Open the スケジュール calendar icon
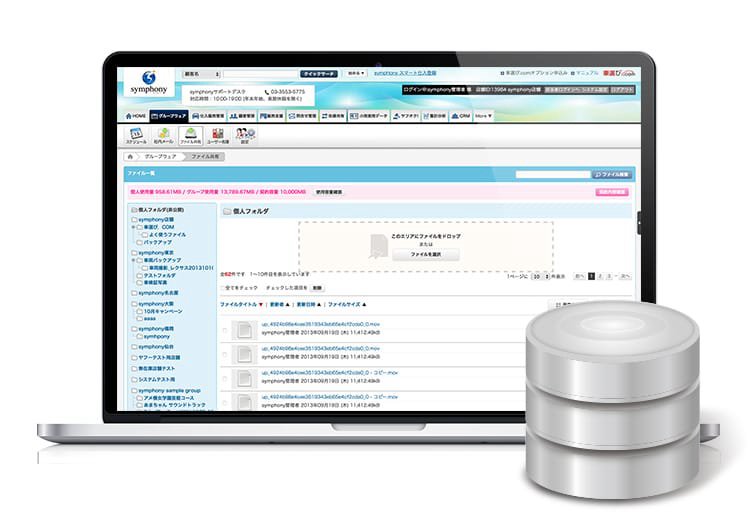Viewport: 750px width, 515px height. [136, 136]
